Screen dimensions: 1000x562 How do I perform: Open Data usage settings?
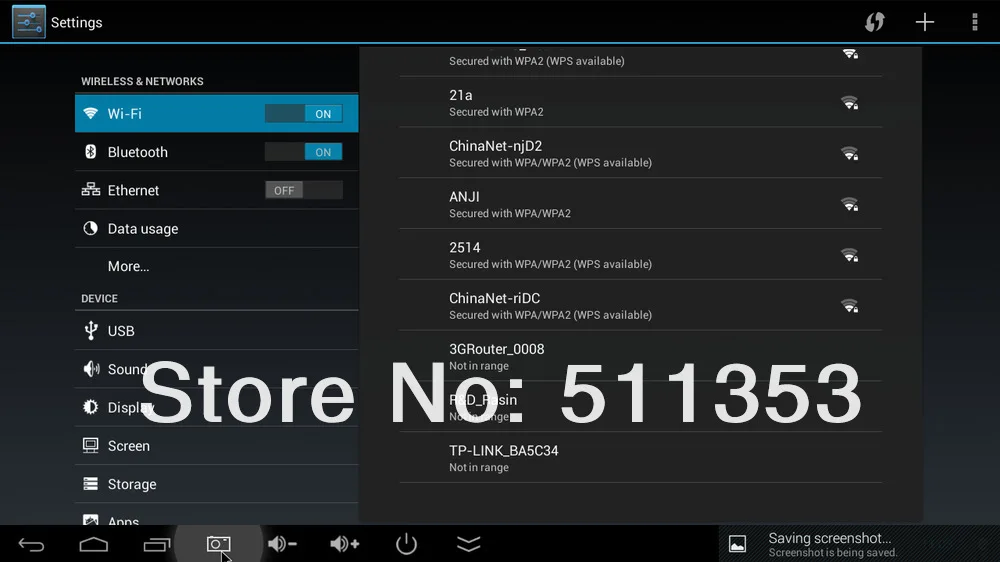point(216,228)
